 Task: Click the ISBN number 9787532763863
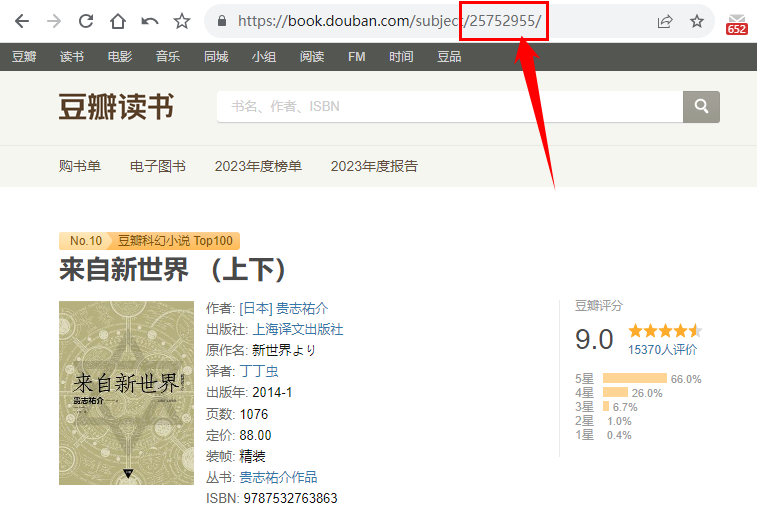point(290,498)
